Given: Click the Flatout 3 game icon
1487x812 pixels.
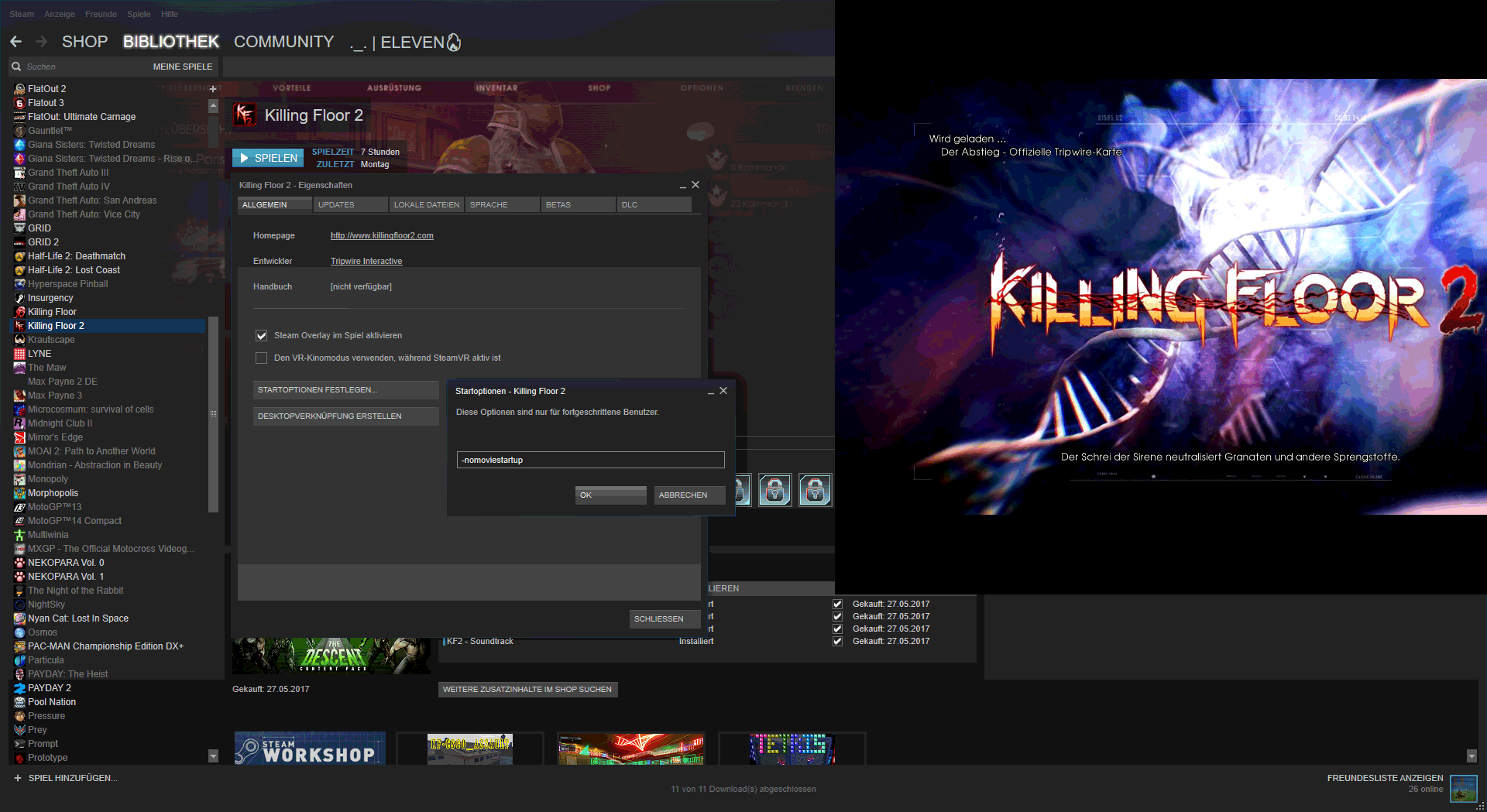Looking at the screenshot, I should pos(20,103).
